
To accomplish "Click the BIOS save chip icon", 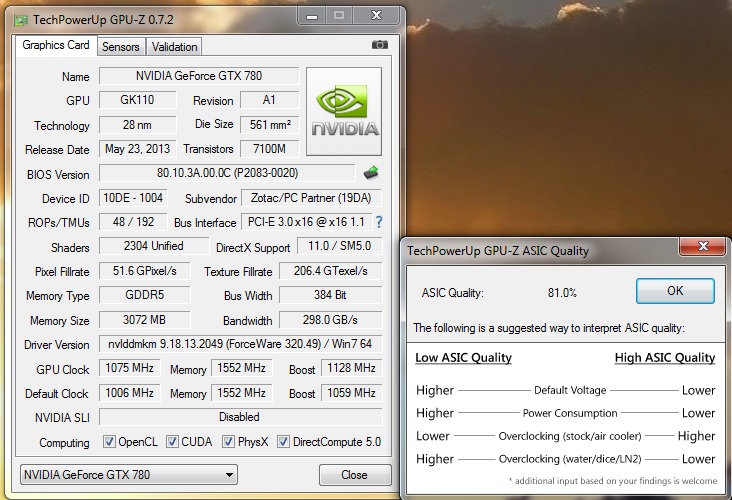I will (x=371, y=173).
